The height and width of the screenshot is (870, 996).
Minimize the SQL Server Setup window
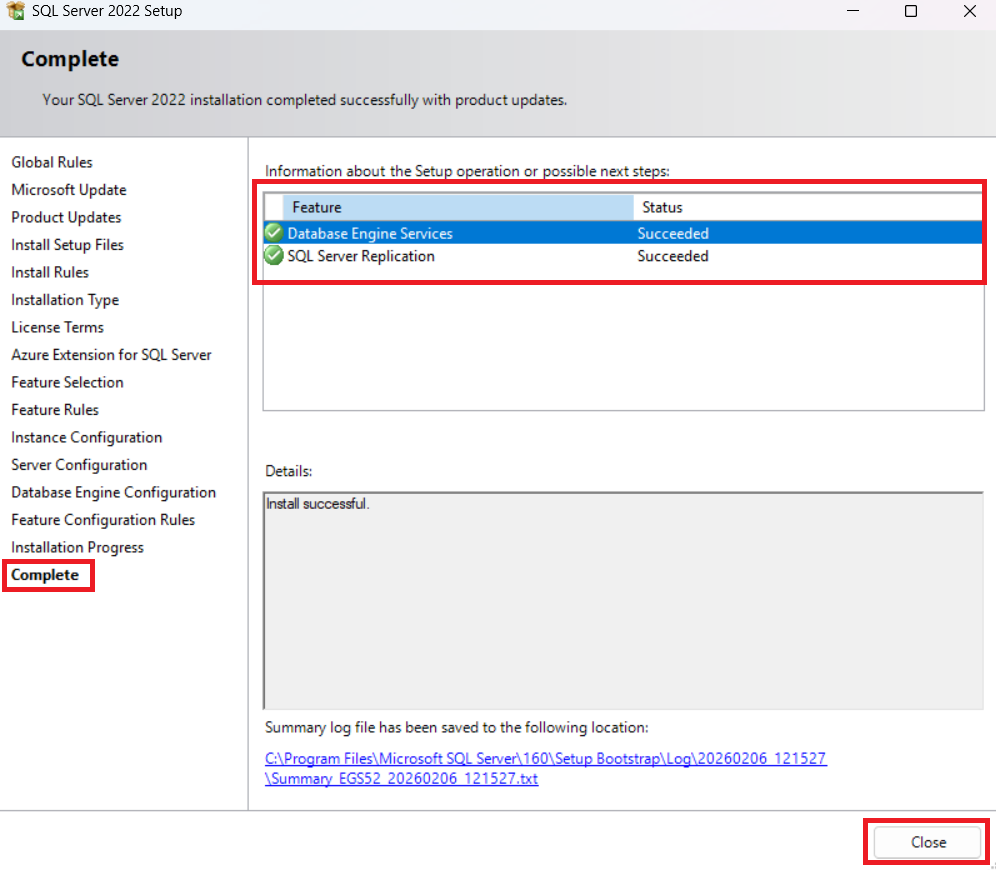pyautogui.click(x=852, y=12)
